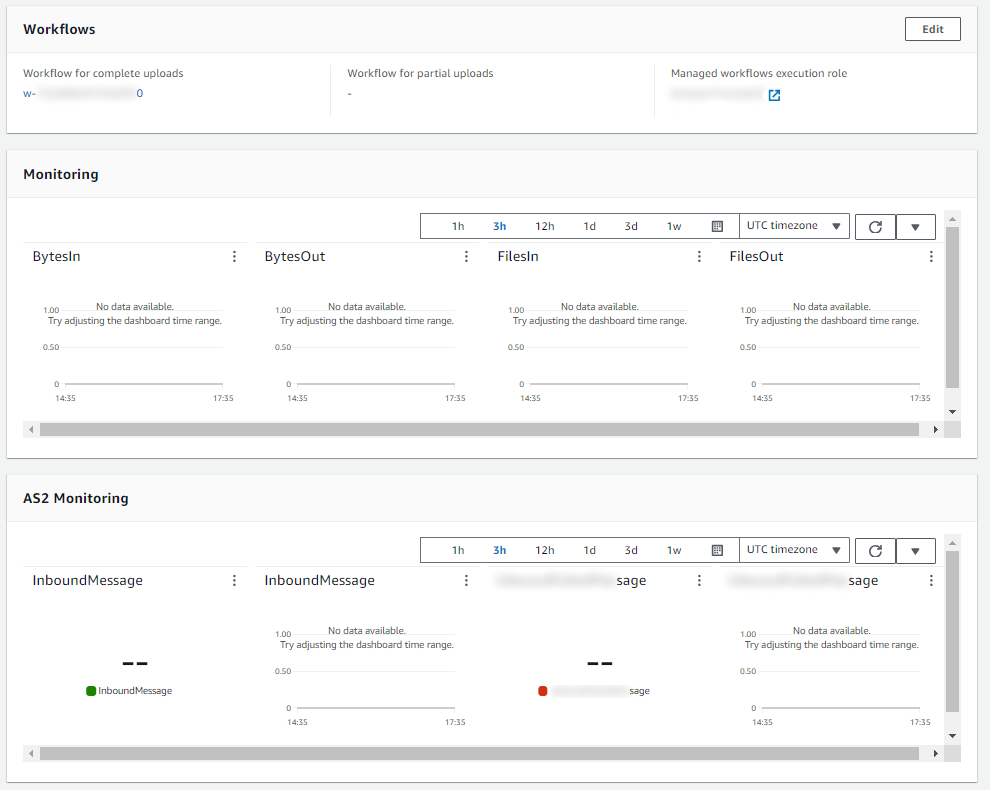Open the BytesIn chart options menu

click(233, 257)
